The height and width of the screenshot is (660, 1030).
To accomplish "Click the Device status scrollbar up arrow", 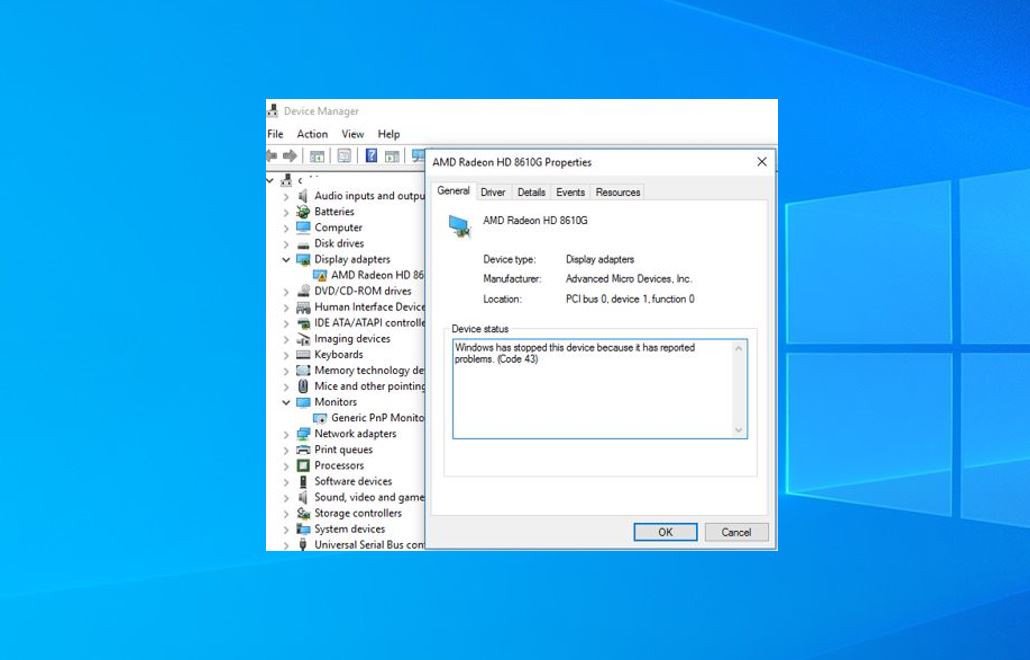I will tap(738, 345).
